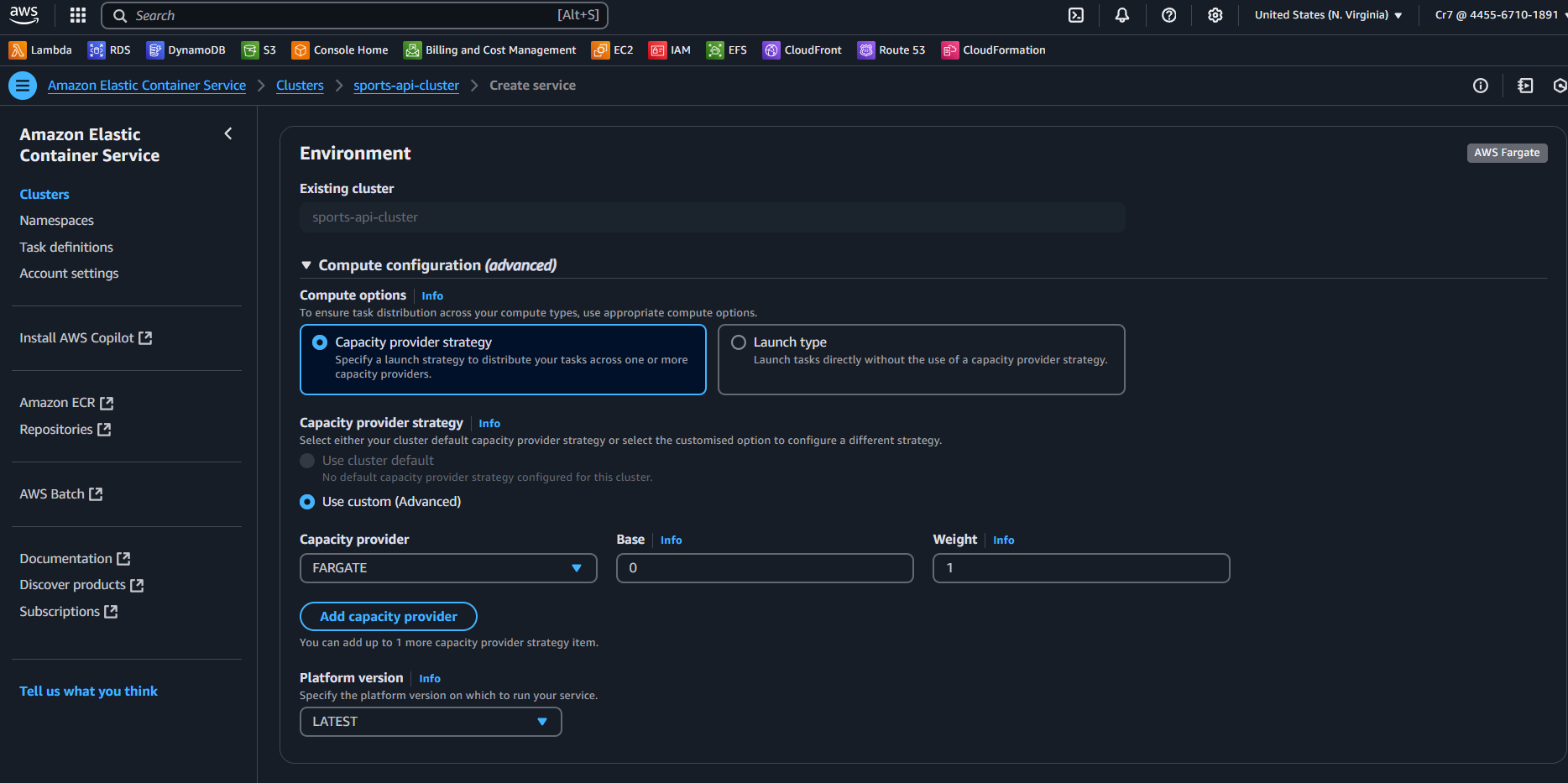The height and width of the screenshot is (783, 1568).
Task: Open the RDS service shortcut
Action: pyautogui.click(x=109, y=50)
